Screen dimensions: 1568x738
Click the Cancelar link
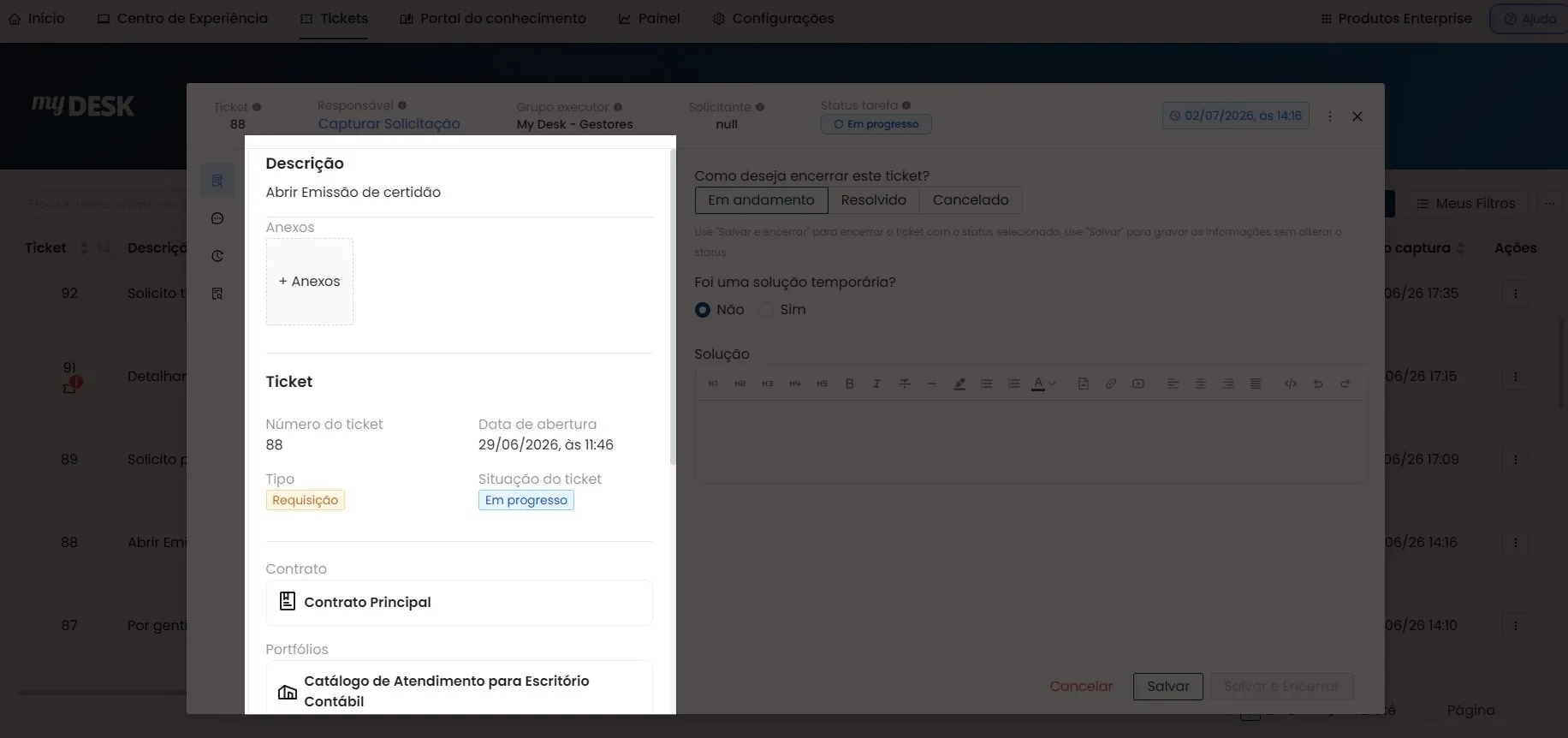[1081, 687]
